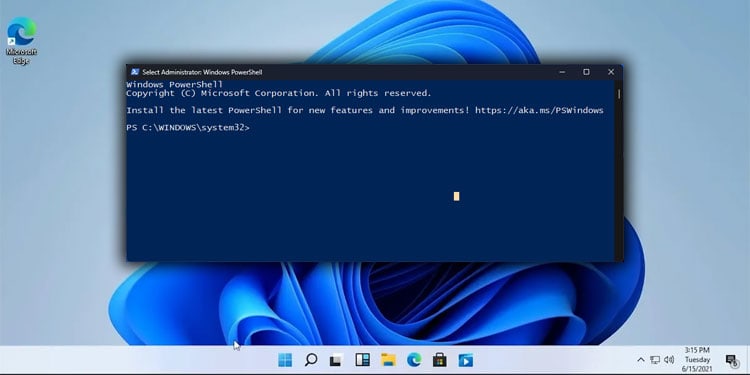The image size is (750, 375).
Task: Open the clock and date flyout
Action: click(697, 360)
